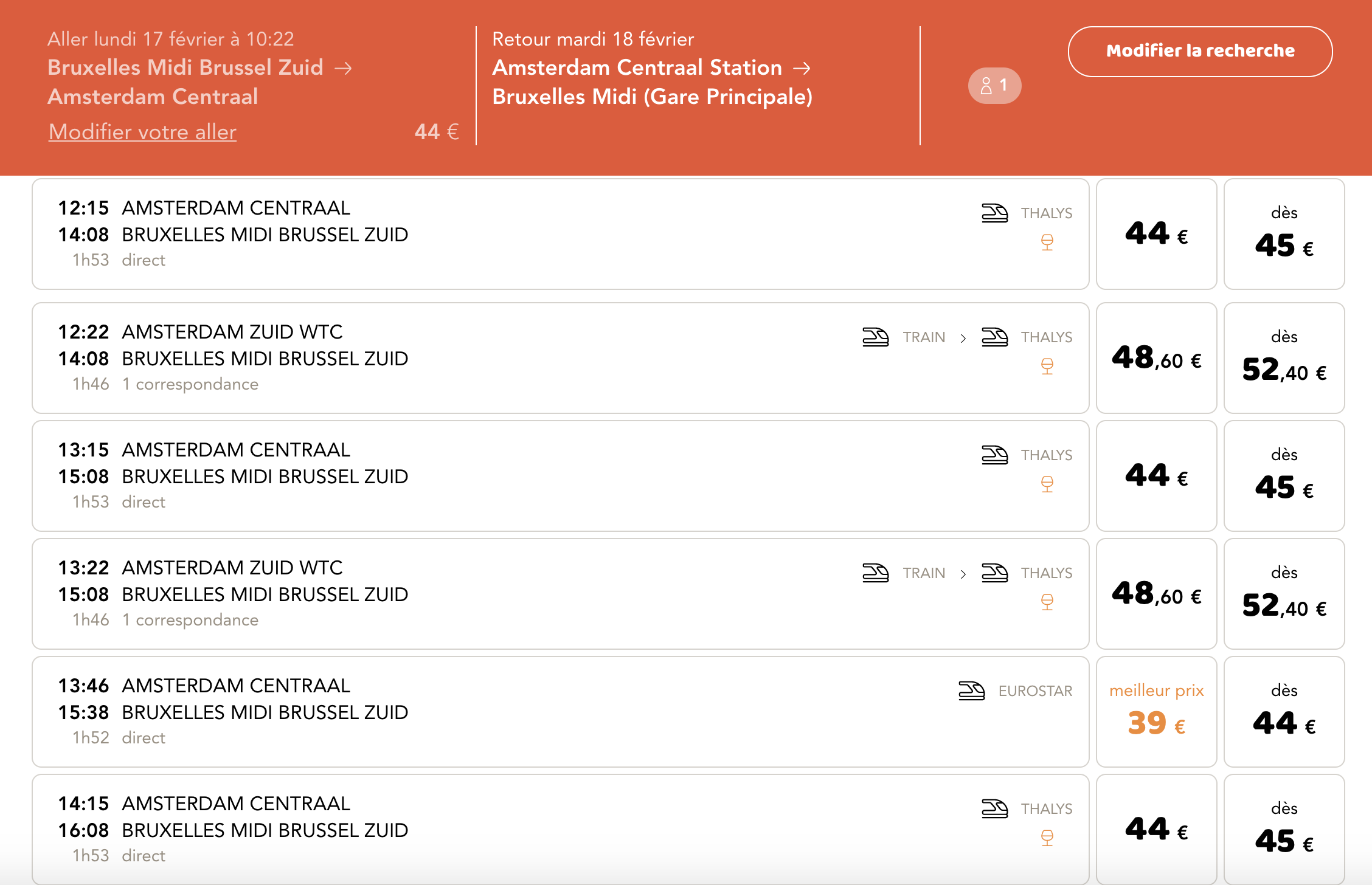Select dès 52,40 € fare for 13:22 train
The width and height of the screenshot is (1372, 885).
[1283, 594]
